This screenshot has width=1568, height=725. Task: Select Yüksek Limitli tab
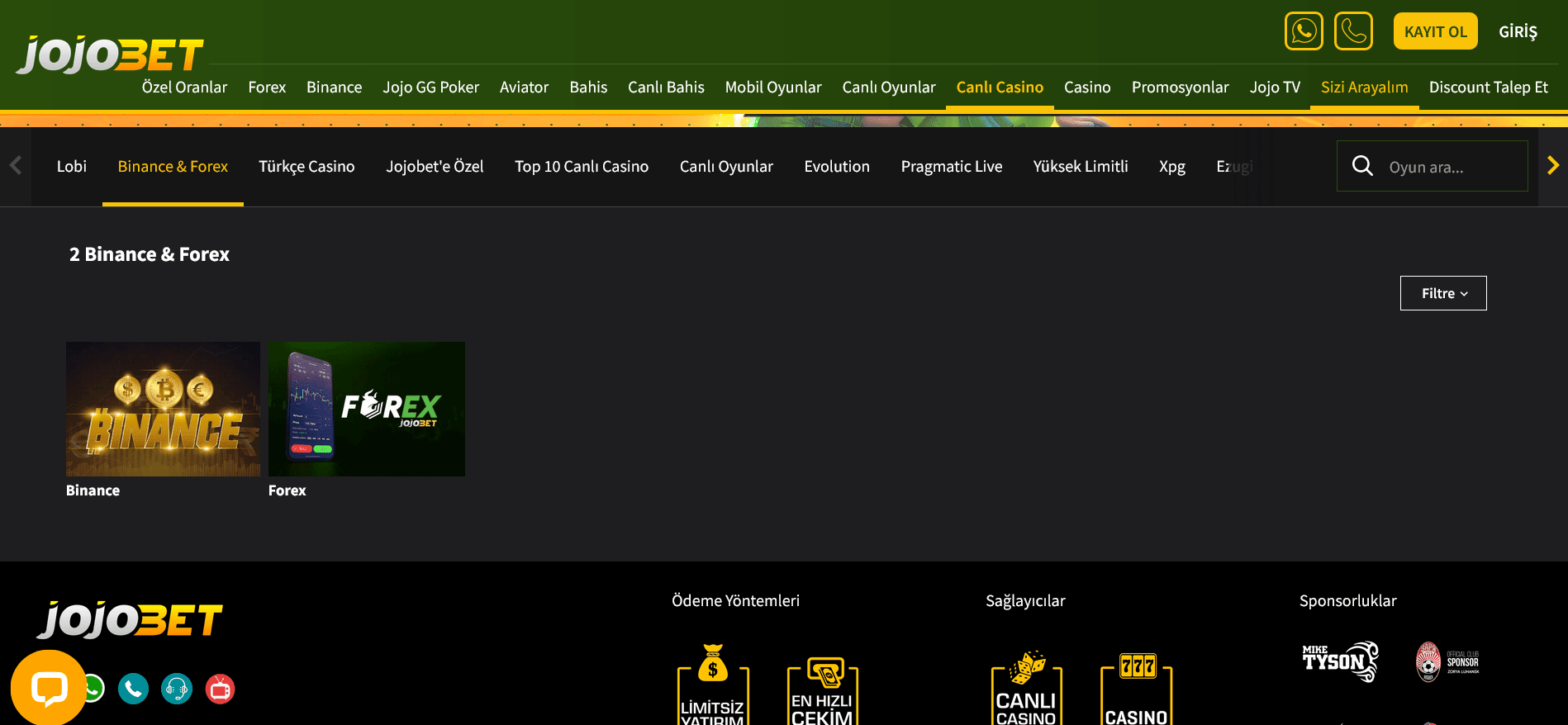1081,167
